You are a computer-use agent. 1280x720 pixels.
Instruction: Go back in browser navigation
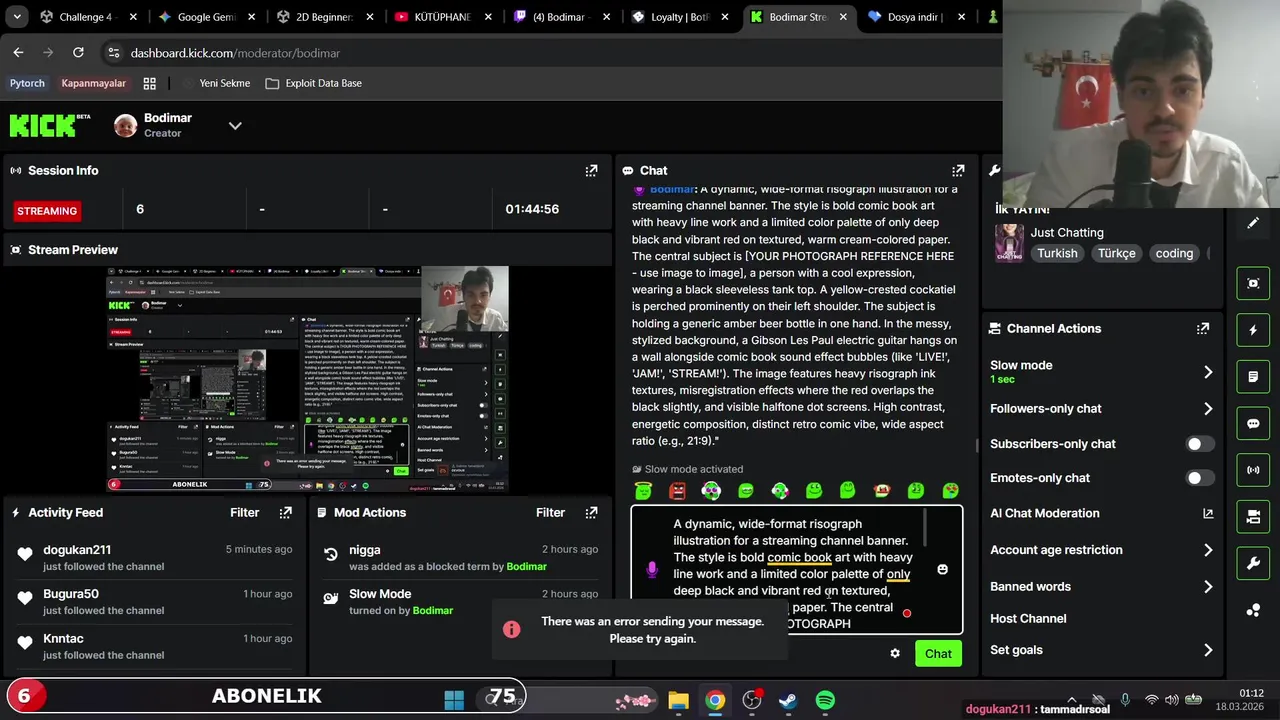click(x=18, y=53)
